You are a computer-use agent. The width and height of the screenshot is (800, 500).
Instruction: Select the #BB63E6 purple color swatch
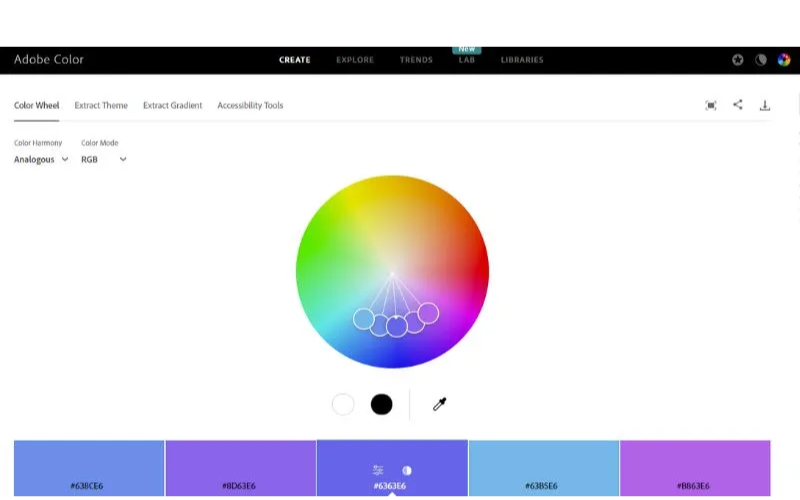[695, 467]
